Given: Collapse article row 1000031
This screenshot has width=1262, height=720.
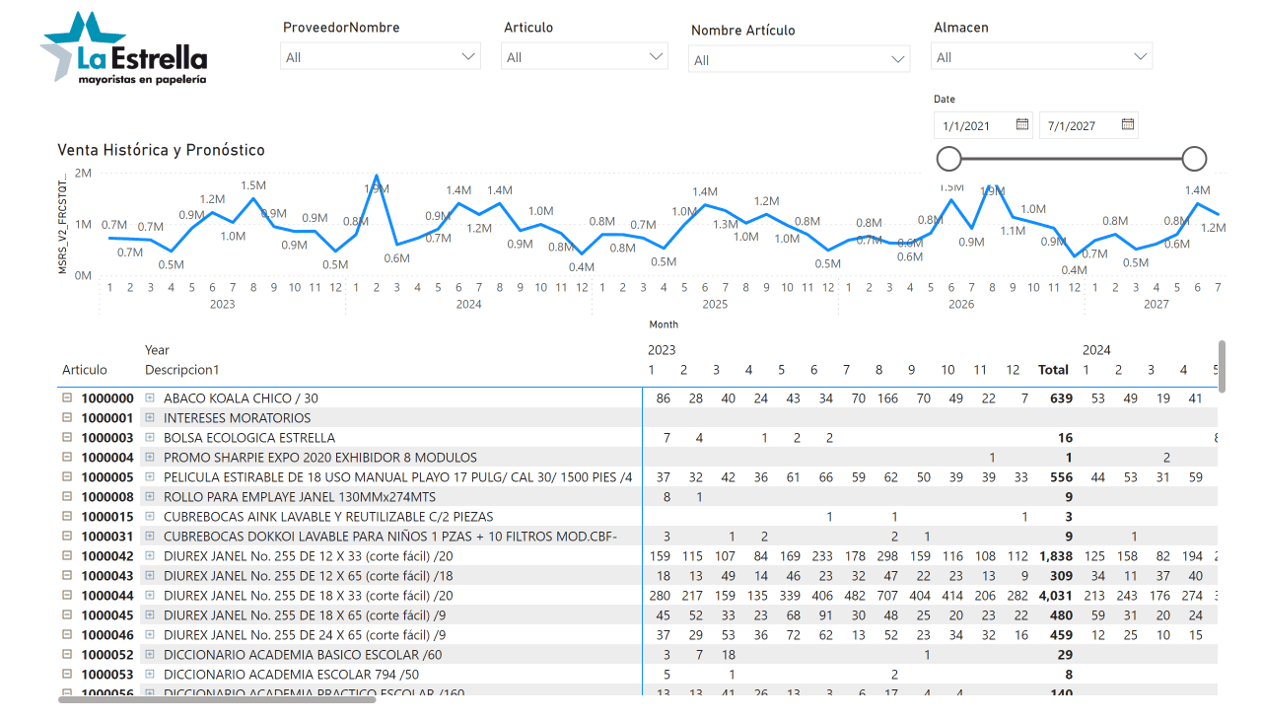Looking at the screenshot, I should click(68, 536).
